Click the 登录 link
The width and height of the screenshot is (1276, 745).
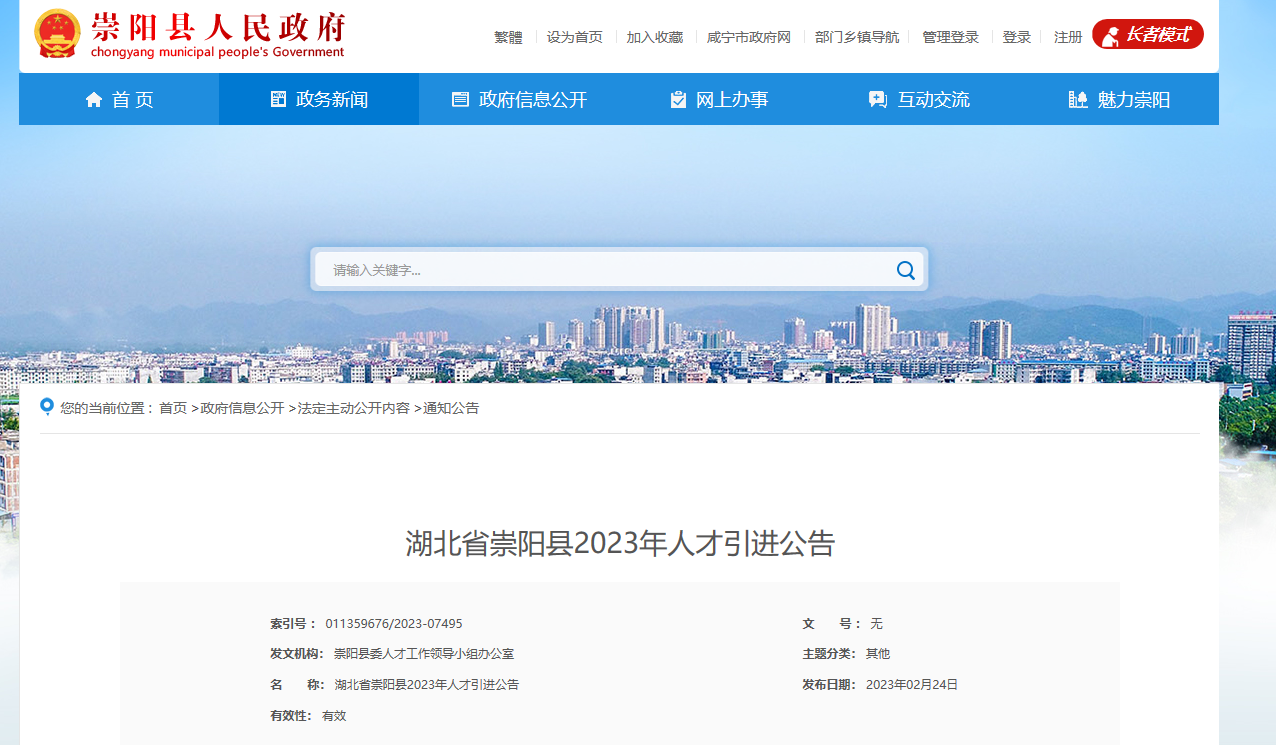[x=1017, y=37]
